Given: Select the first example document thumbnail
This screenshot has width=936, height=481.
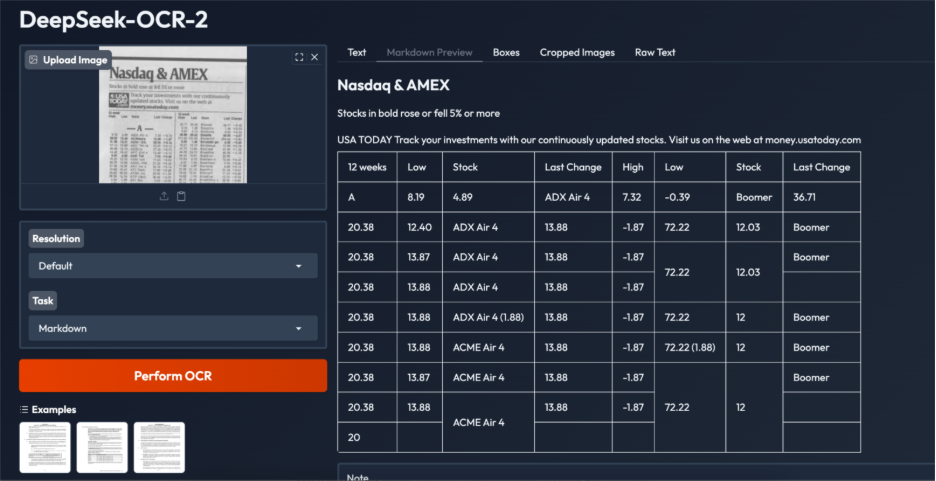Looking at the screenshot, I should pyautogui.click(x=45, y=448).
